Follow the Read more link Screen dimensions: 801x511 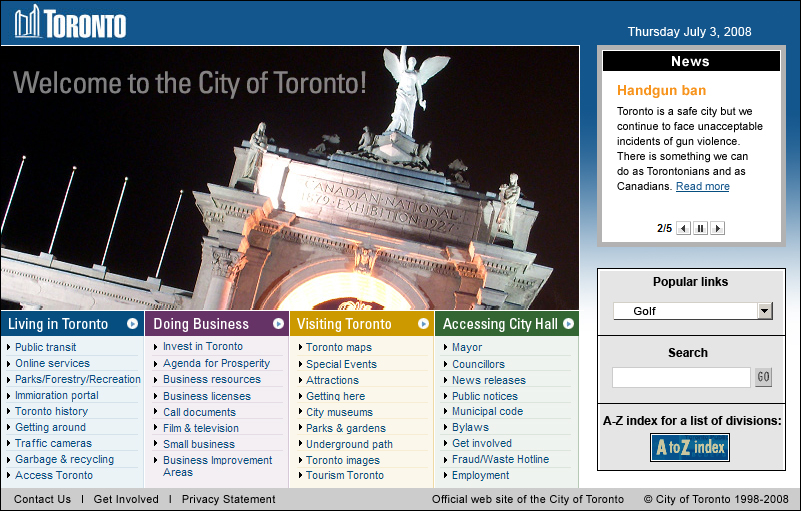point(702,186)
